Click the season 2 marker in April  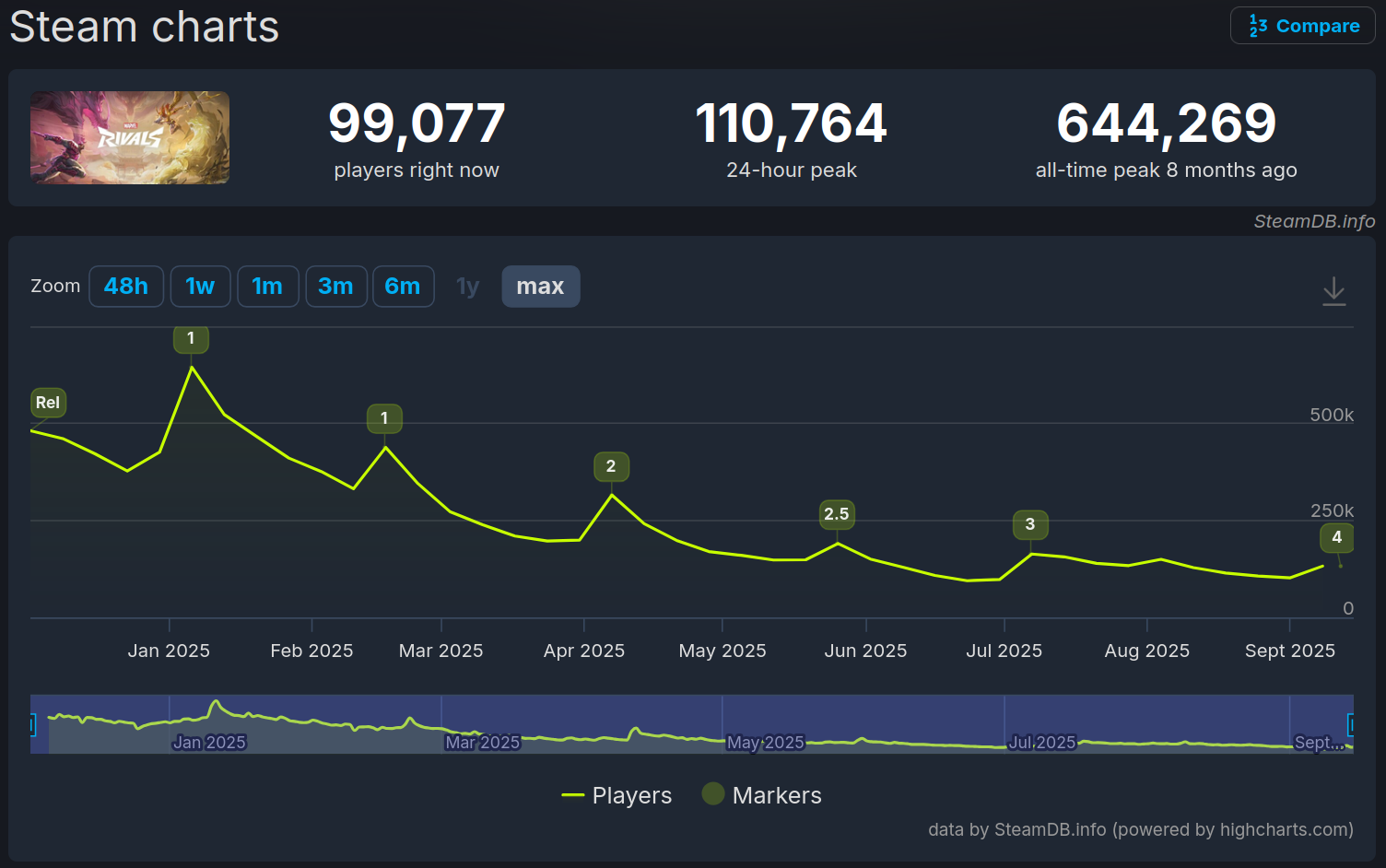point(611,466)
